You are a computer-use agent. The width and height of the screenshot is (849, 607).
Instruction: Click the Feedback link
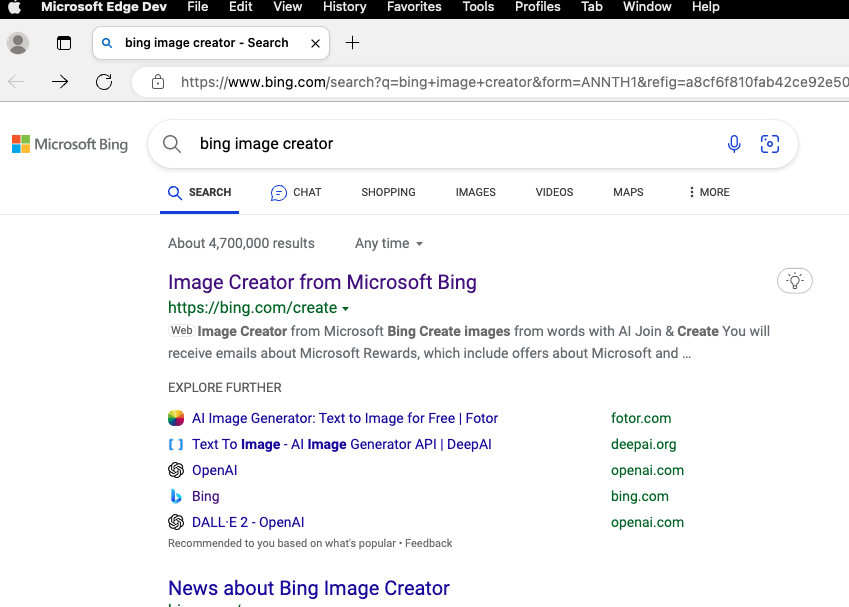coord(428,543)
